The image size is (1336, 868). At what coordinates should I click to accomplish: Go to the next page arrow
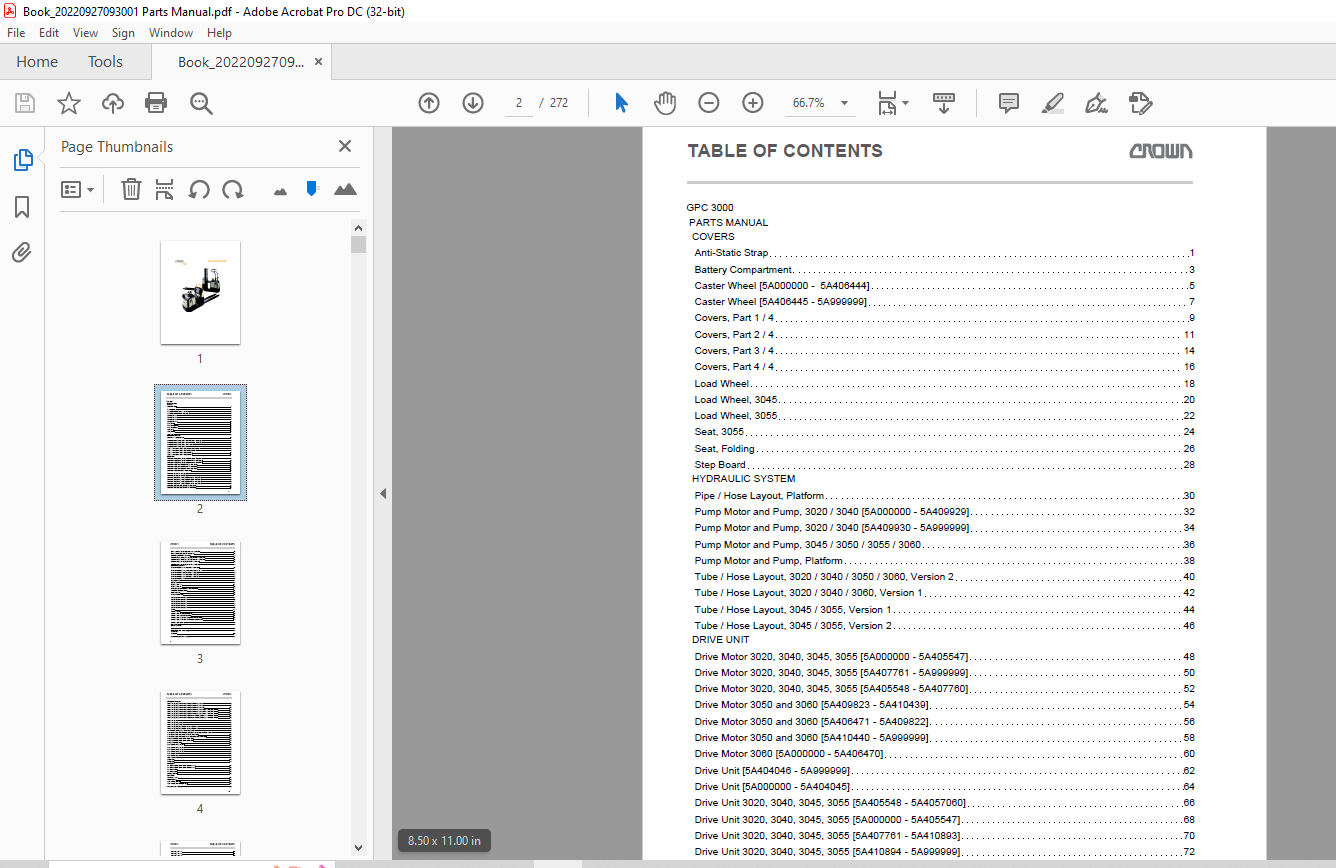473,103
